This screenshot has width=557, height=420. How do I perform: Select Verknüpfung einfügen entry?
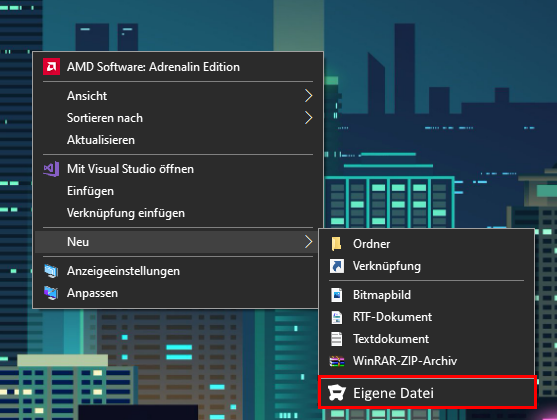click(178, 213)
